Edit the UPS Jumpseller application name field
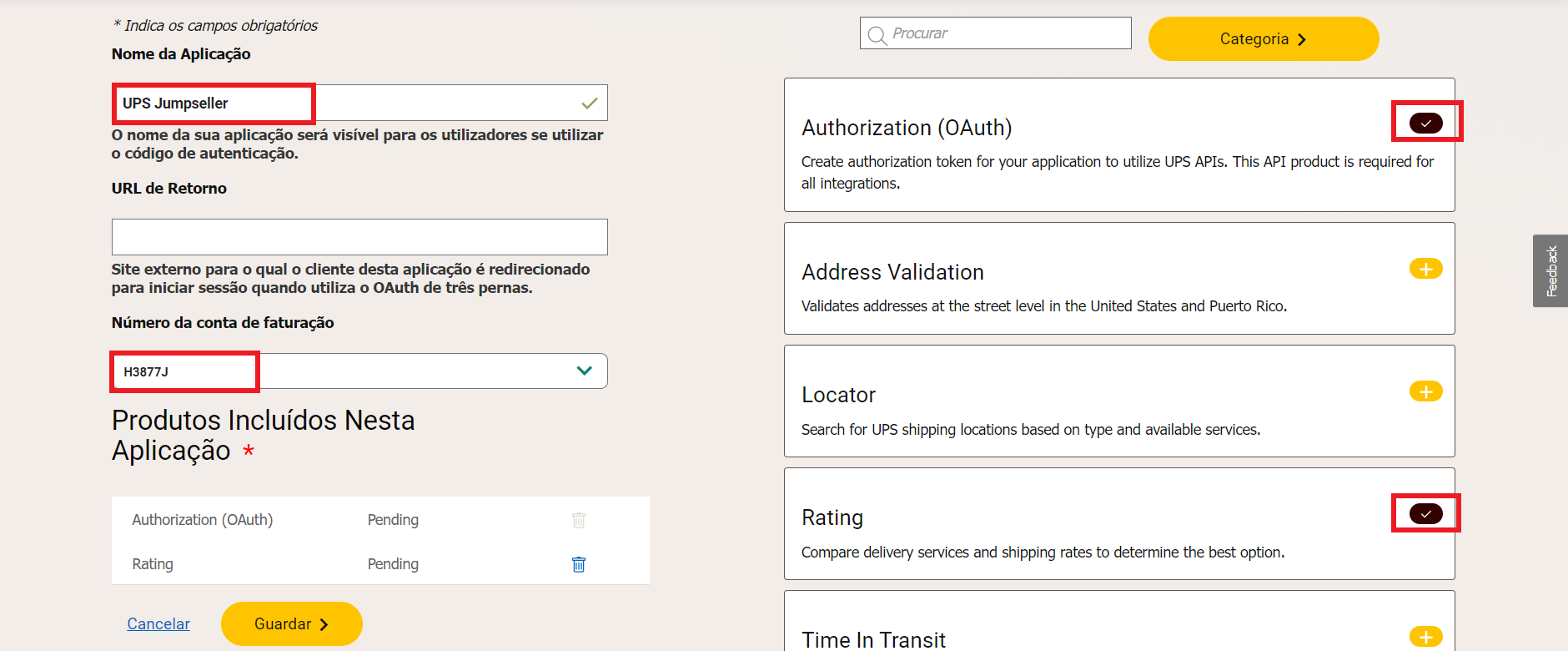The height and width of the screenshot is (651, 1568). [359, 103]
